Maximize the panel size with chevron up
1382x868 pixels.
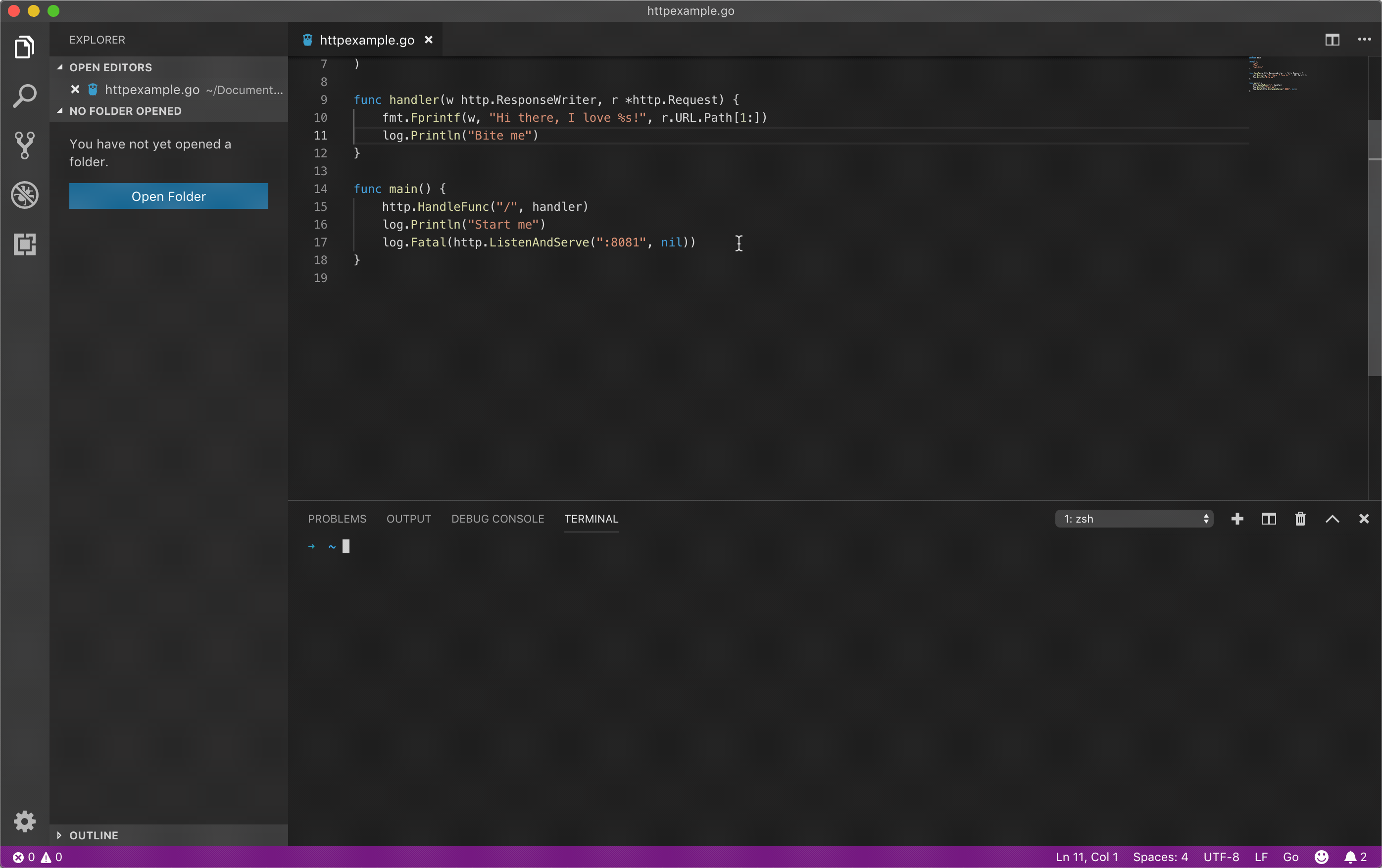coord(1332,519)
